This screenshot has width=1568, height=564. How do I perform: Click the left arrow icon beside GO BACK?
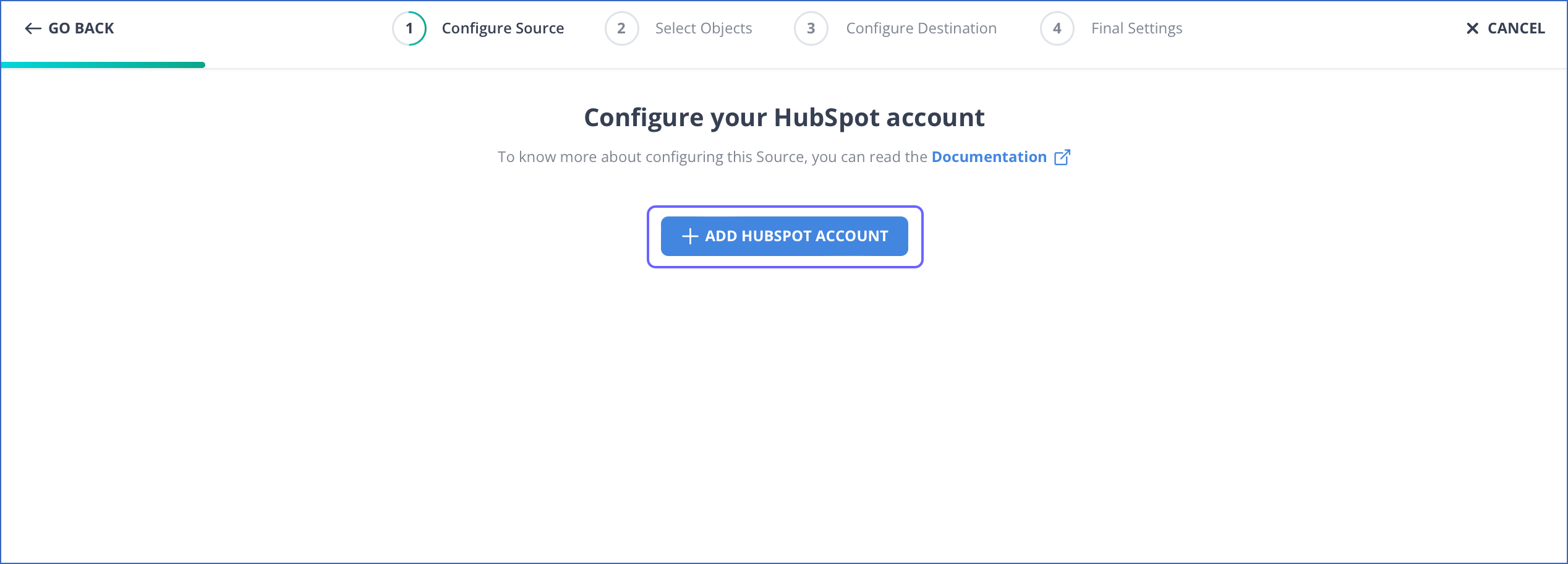(x=33, y=28)
